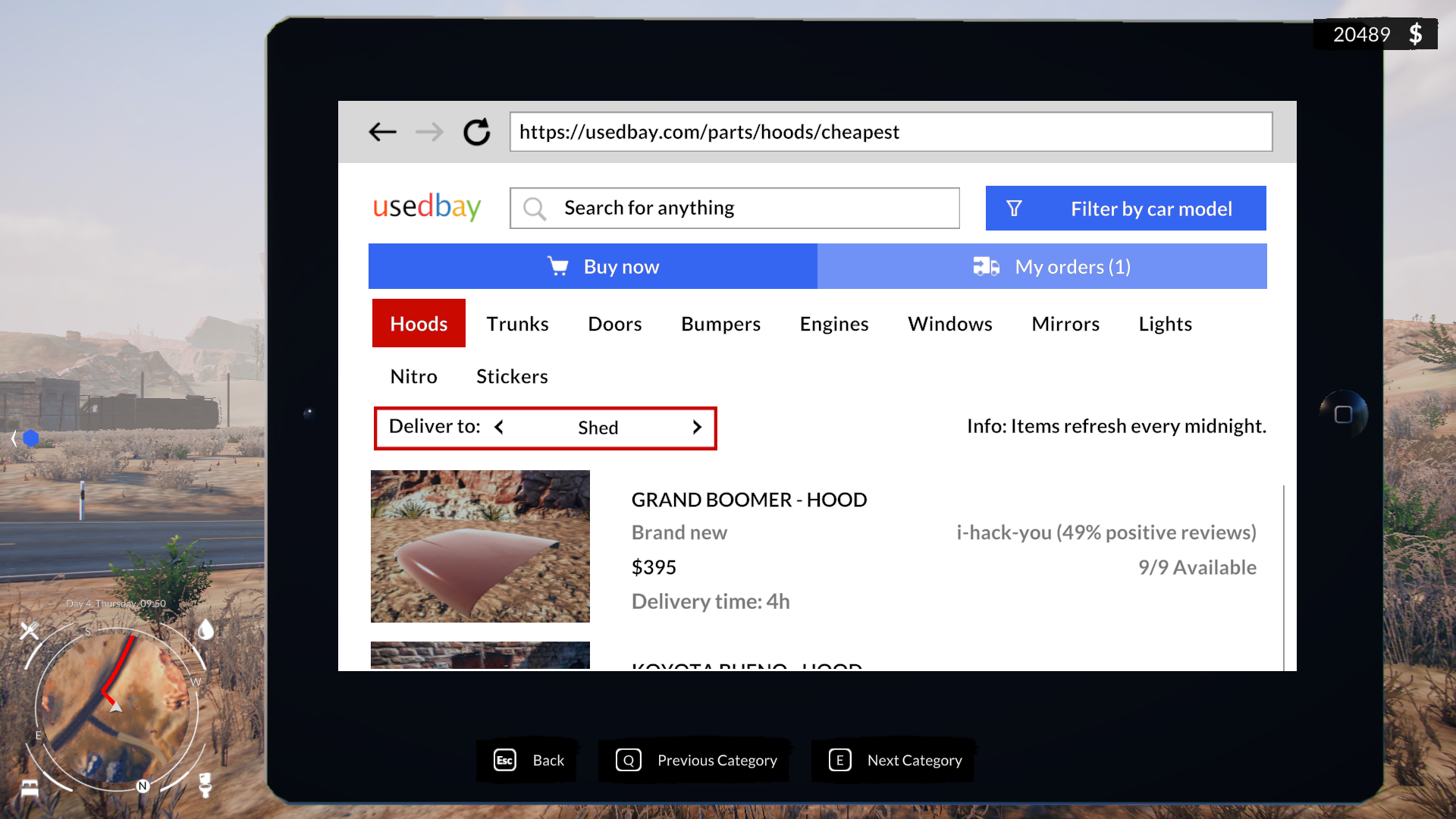Open the Nitro category
Image resolution: width=1456 pixels, height=819 pixels.
(x=413, y=376)
